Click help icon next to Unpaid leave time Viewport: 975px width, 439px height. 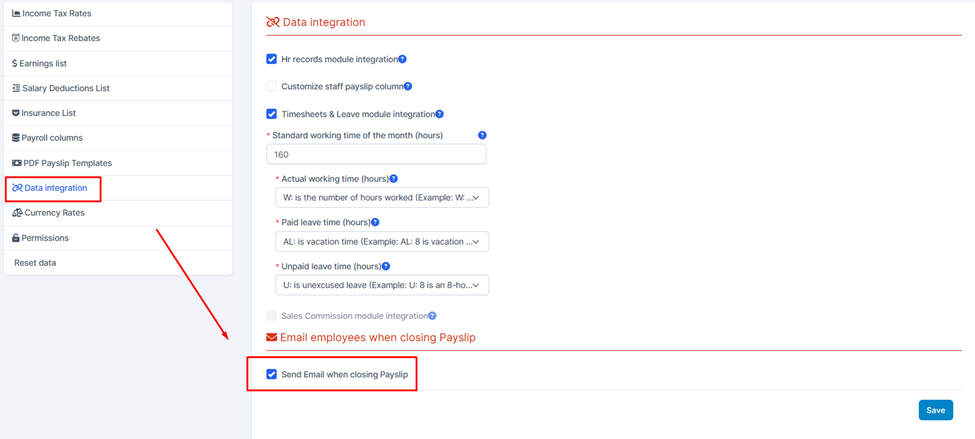click(x=386, y=266)
